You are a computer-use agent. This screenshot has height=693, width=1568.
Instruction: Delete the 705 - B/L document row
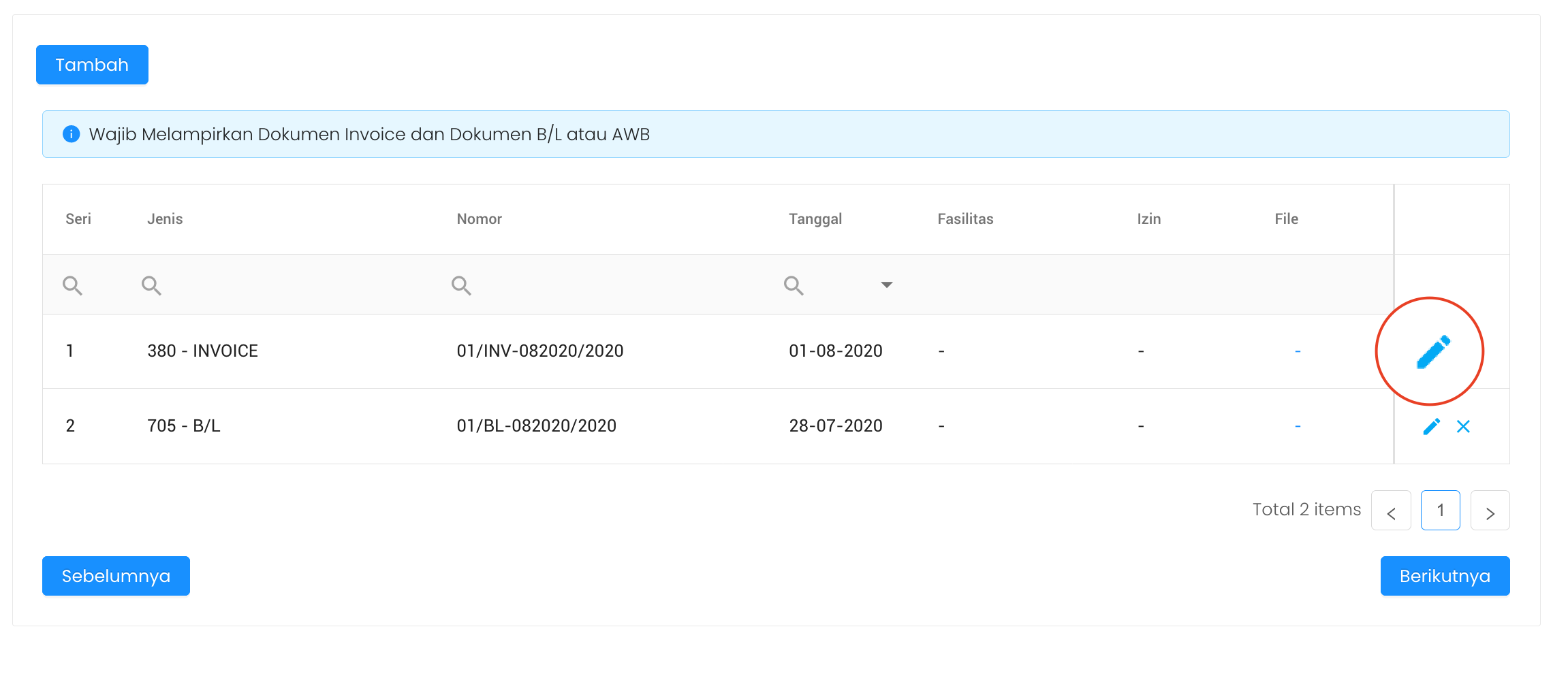(1463, 427)
